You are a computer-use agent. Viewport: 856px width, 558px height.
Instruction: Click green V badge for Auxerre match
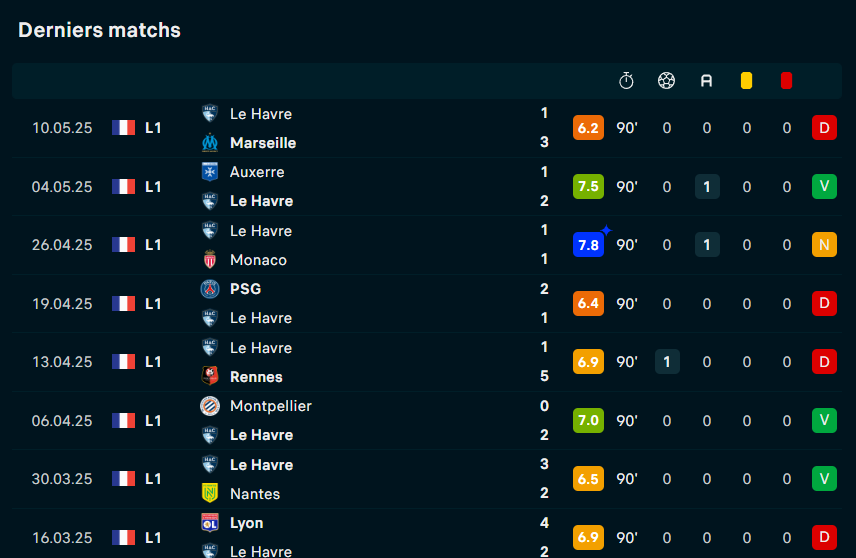pyautogui.click(x=824, y=186)
